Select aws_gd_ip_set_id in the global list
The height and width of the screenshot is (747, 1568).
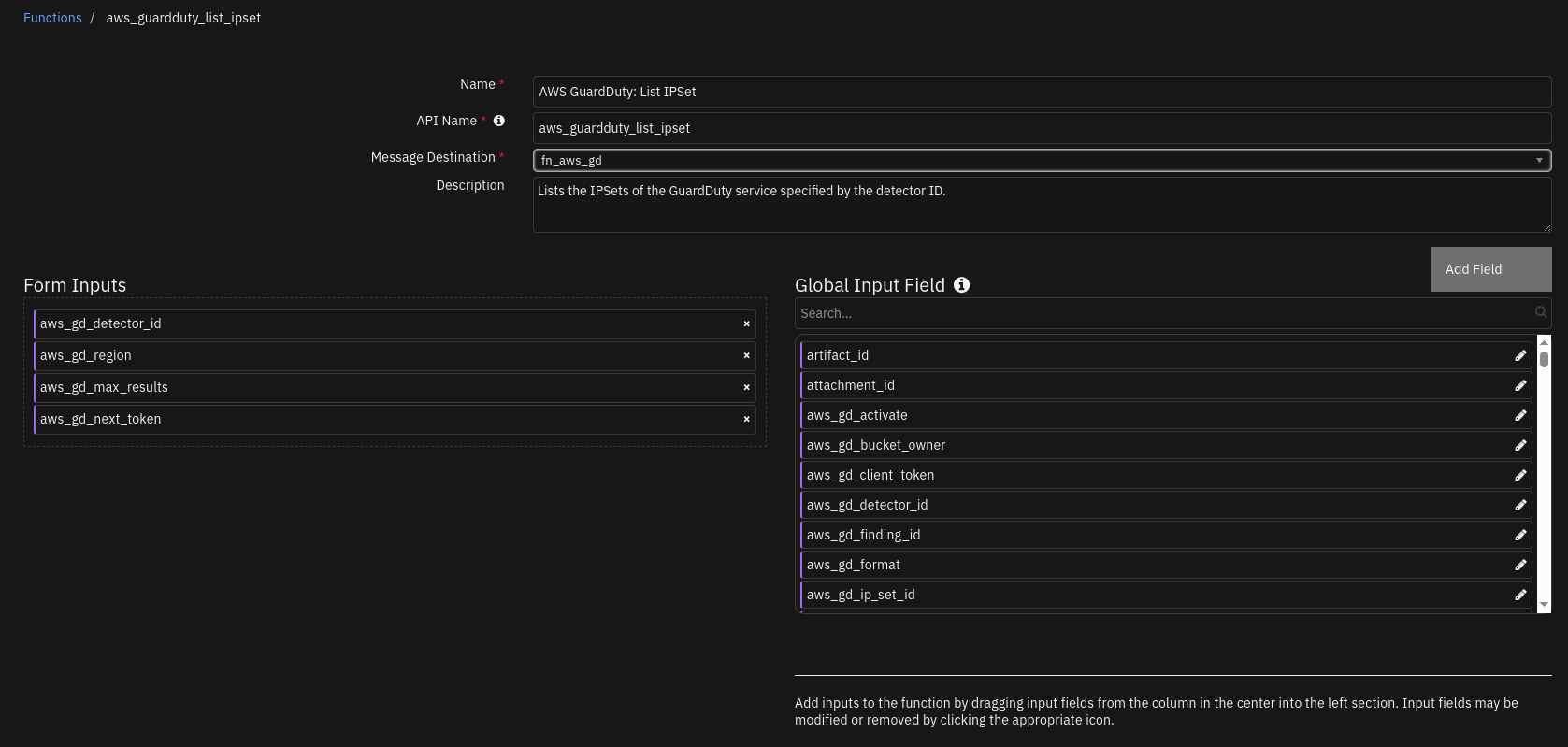coord(1166,595)
